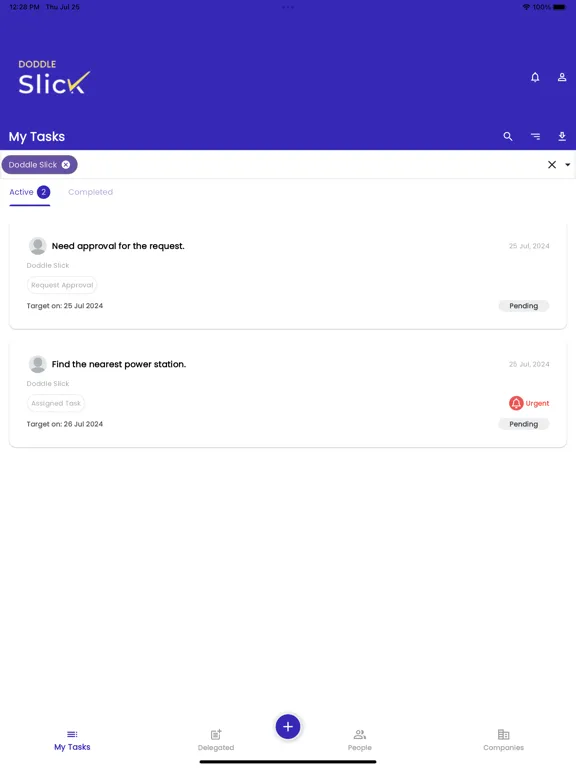The width and height of the screenshot is (576, 768).
Task: Click the battery indicator icon
Action: pyautogui.click(x=559, y=7)
